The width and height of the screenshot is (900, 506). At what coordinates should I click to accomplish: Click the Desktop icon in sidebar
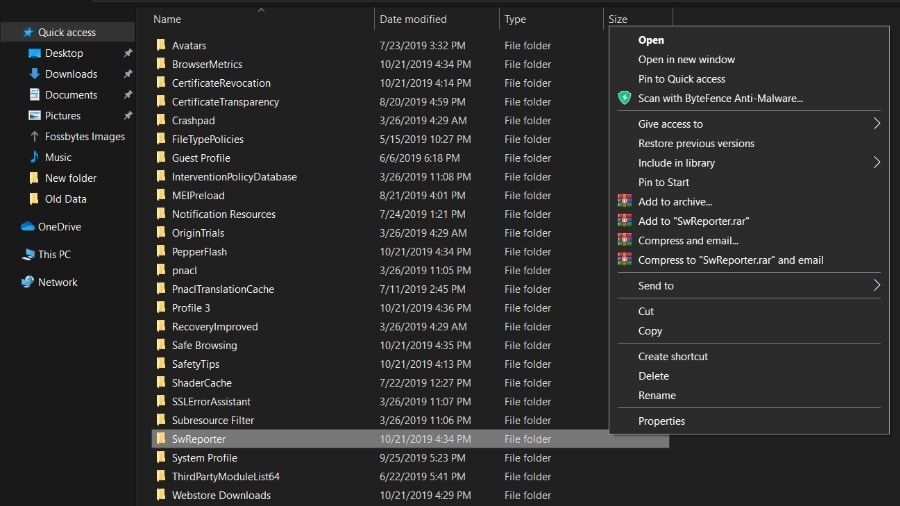[34, 53]
